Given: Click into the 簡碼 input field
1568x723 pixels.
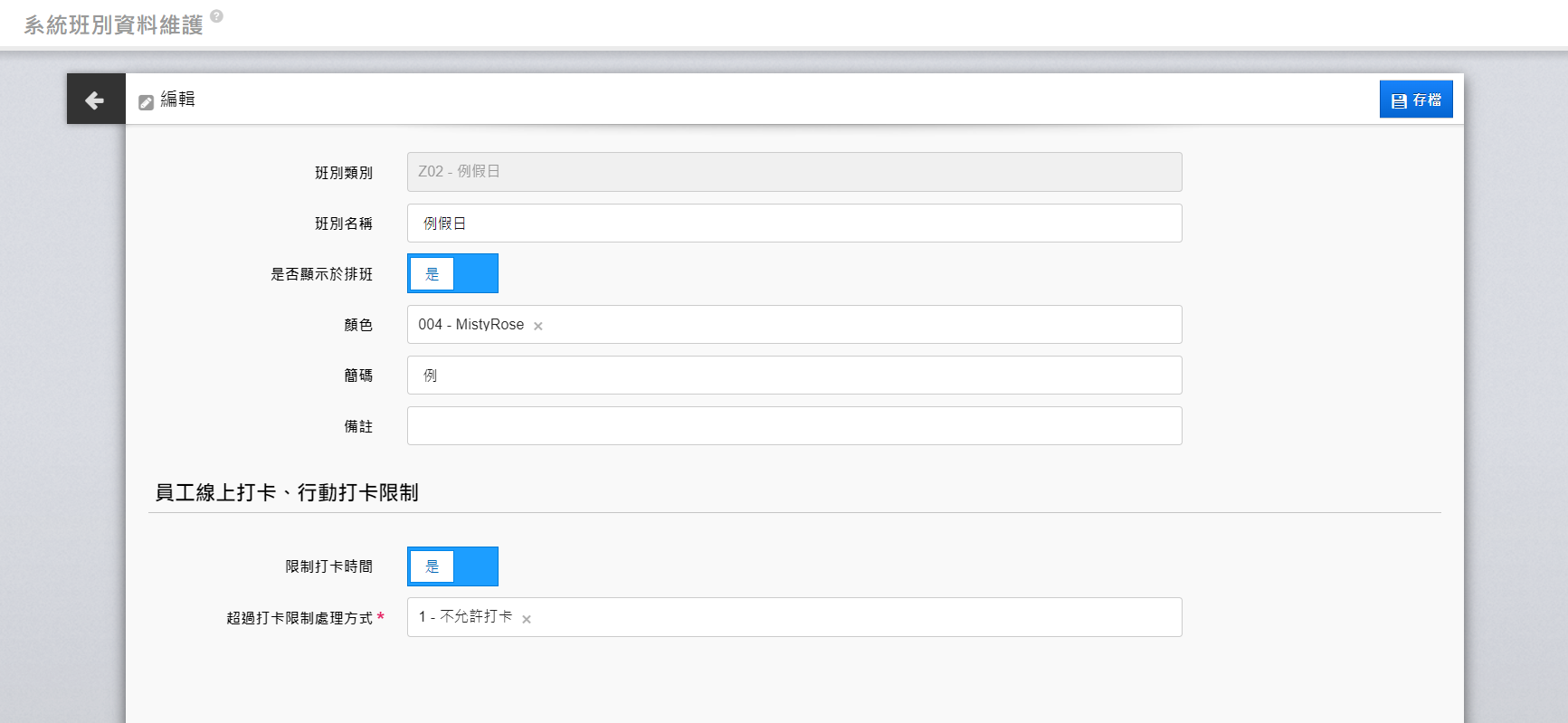Looking at the screenshot, I should [794, 376].
